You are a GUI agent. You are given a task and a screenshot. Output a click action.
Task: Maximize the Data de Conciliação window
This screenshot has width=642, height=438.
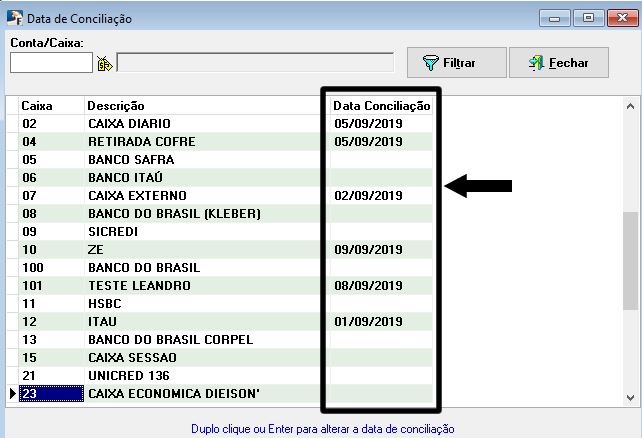(589, 18)
